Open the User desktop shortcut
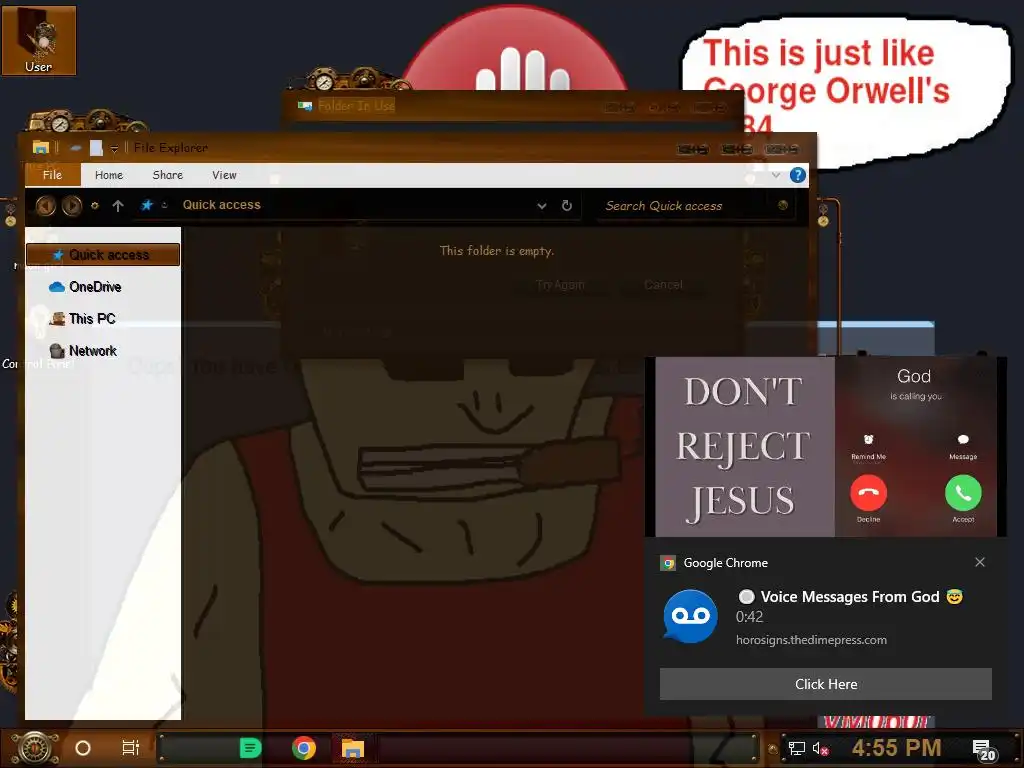 tap(39, 40)
